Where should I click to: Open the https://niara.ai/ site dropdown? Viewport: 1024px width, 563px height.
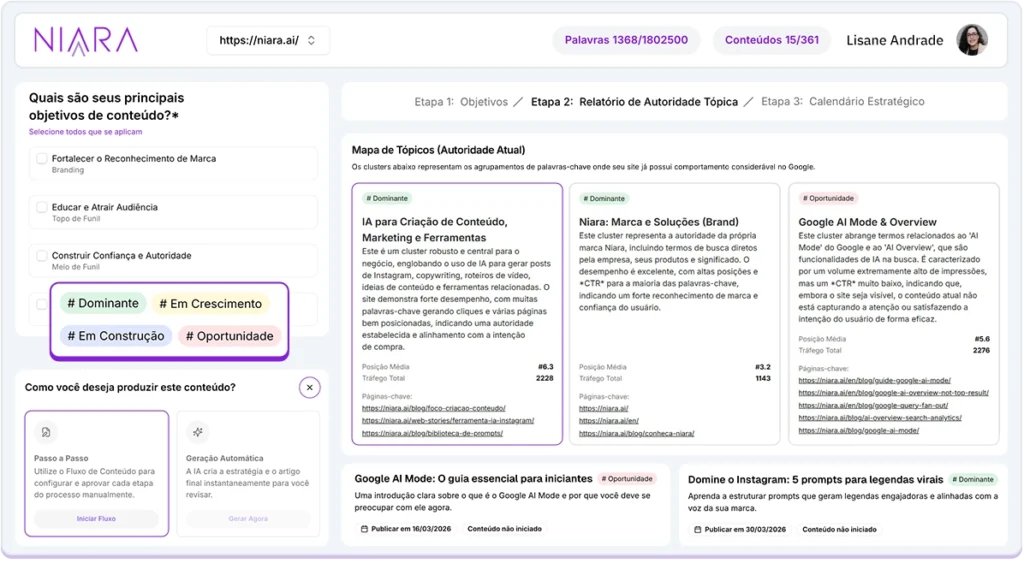[267, 41]
